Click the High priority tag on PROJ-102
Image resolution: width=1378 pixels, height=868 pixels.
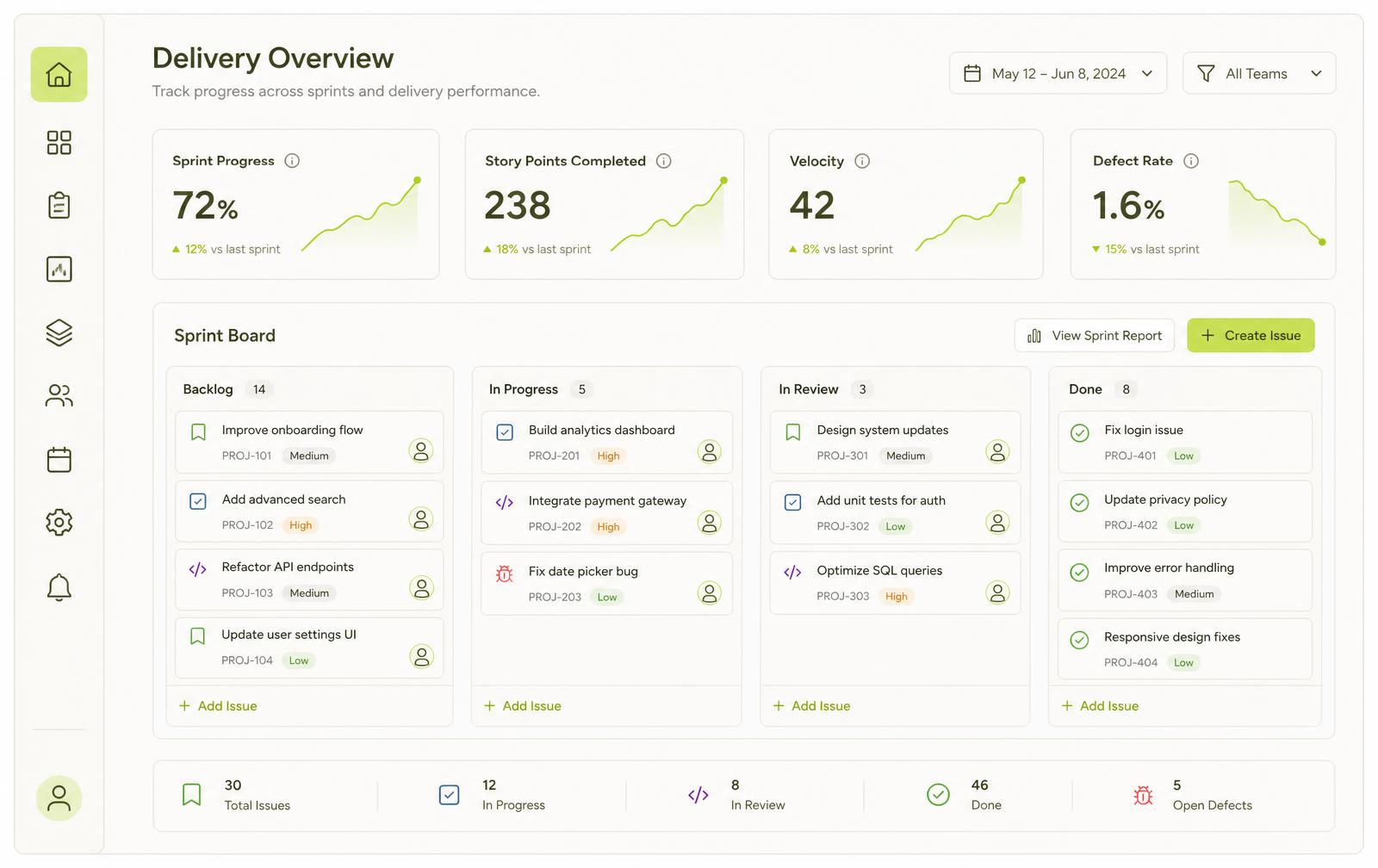point(301,525)
